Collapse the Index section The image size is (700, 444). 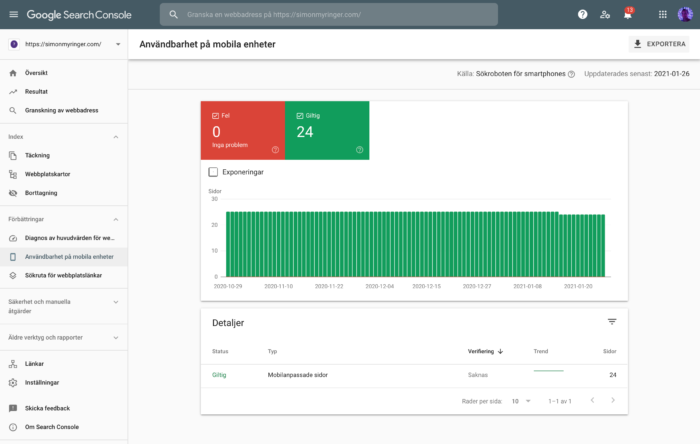click(x=116, y=137)
